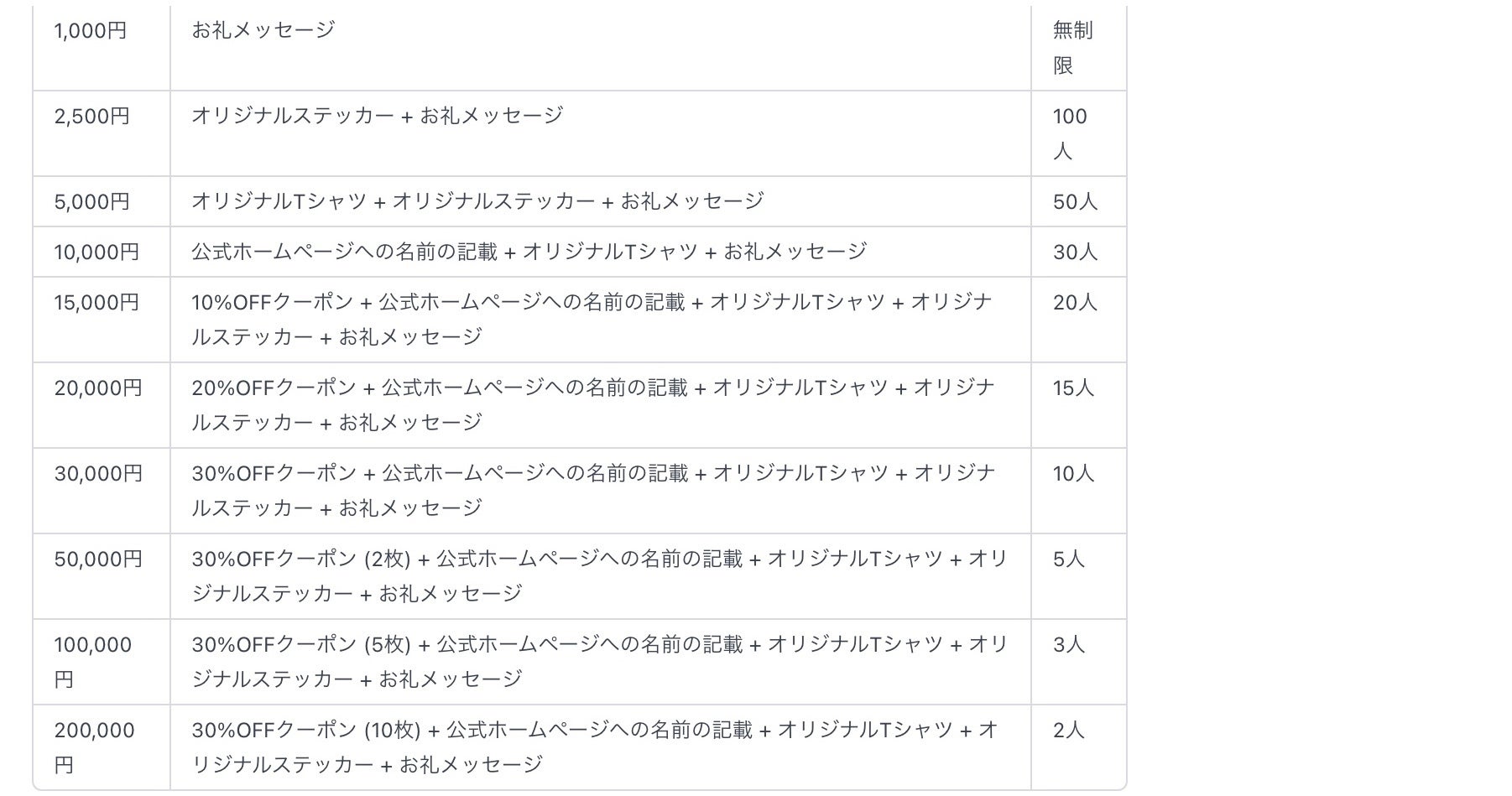Click the 30人 limit cell
This screenshot has height=796, width=1512.
pos(1075,252)
